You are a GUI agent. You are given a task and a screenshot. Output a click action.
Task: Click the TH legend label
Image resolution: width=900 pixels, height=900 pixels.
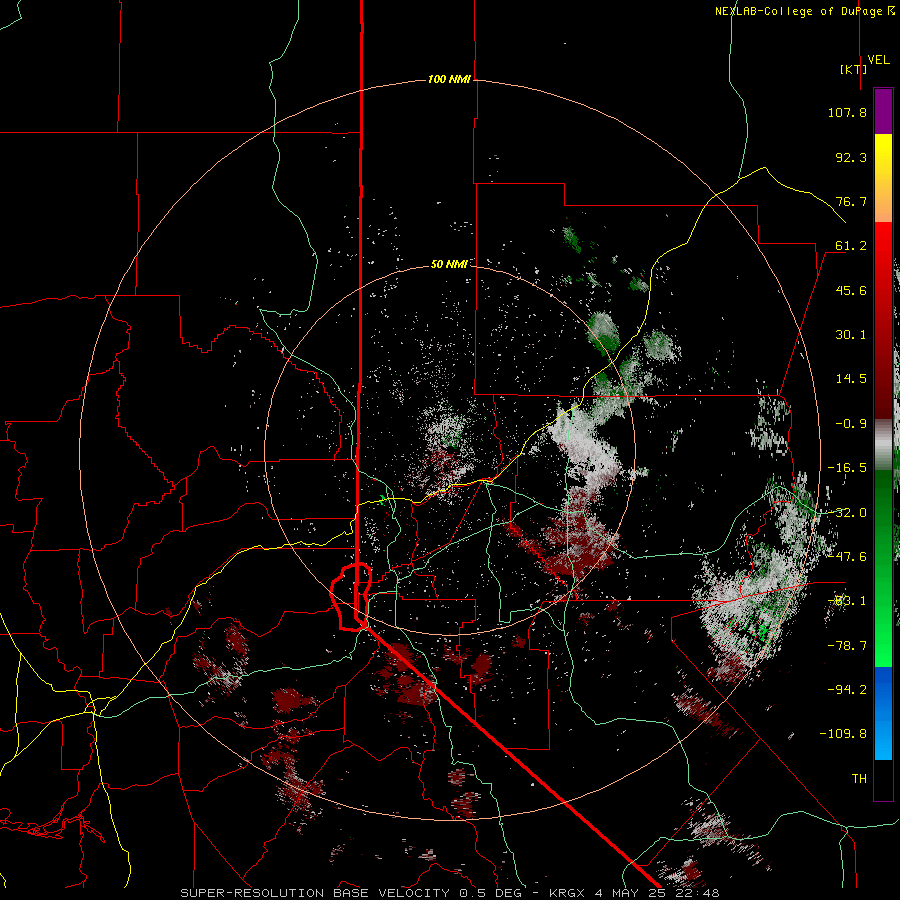[x=859, y=779]
